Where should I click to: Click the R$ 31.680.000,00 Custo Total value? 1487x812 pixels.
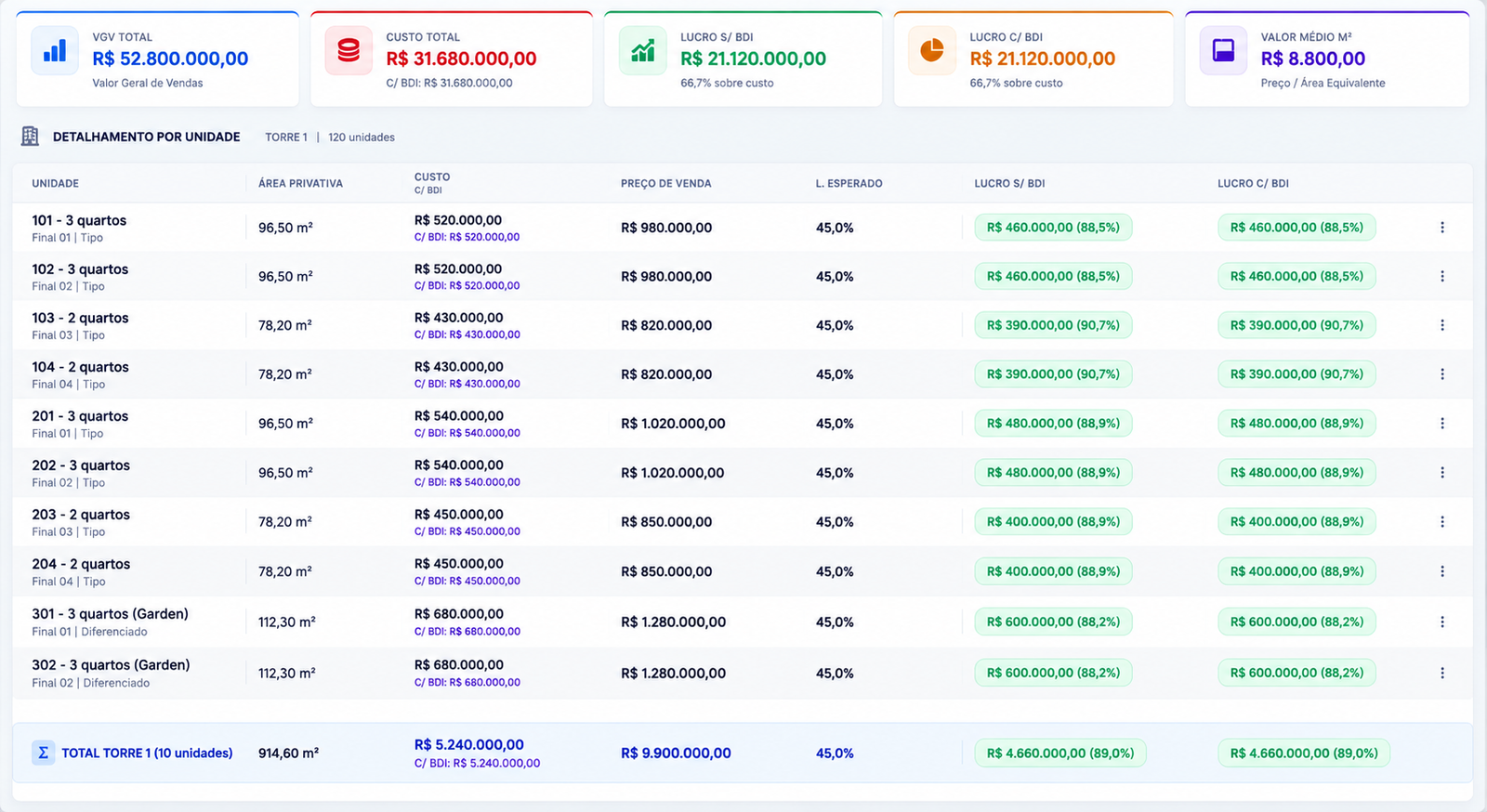pyautogui.click(x=461, y=59)
